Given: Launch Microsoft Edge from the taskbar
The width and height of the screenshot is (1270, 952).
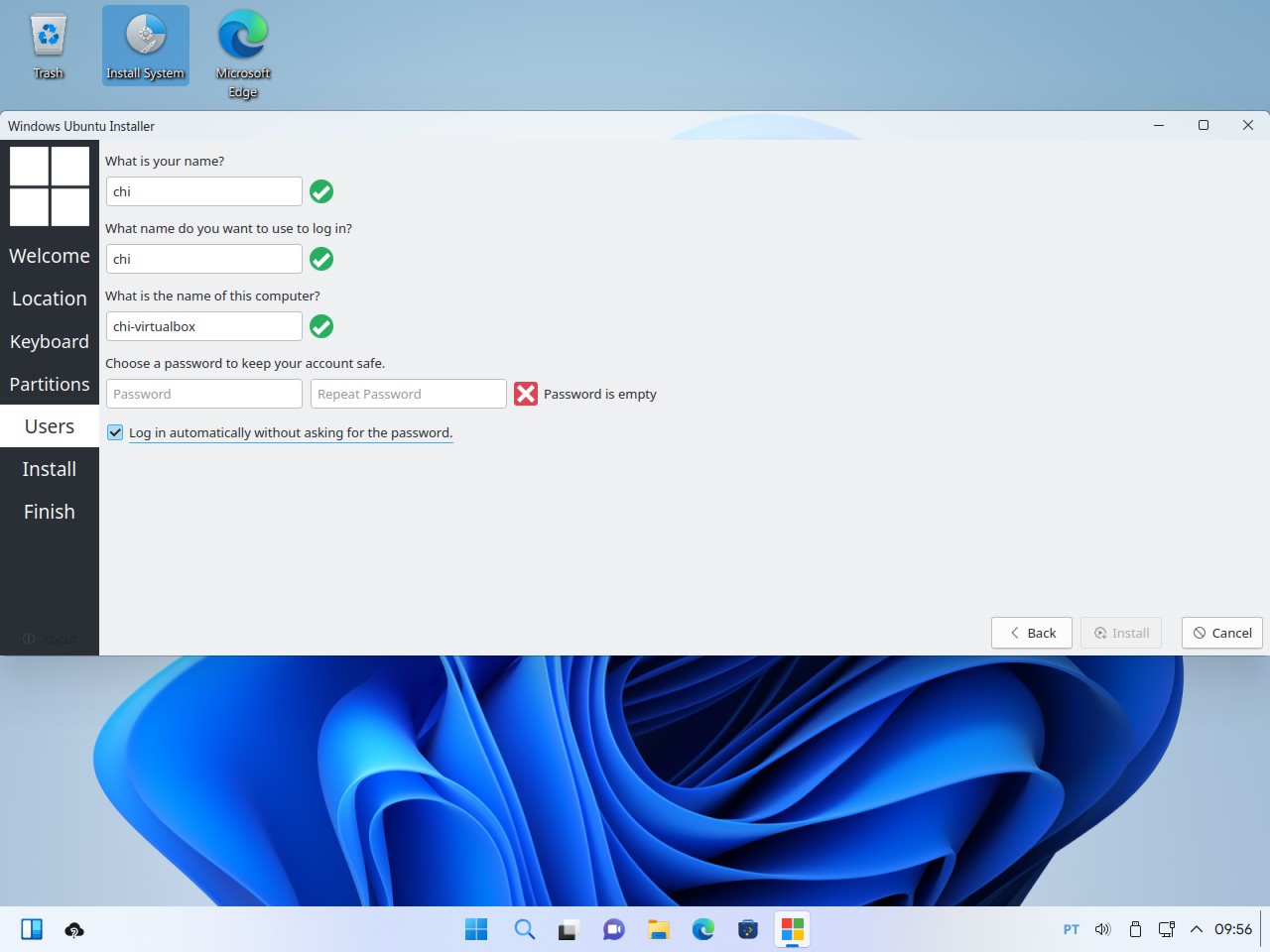Looking at the screenshot, I should (x=703, y=929).
